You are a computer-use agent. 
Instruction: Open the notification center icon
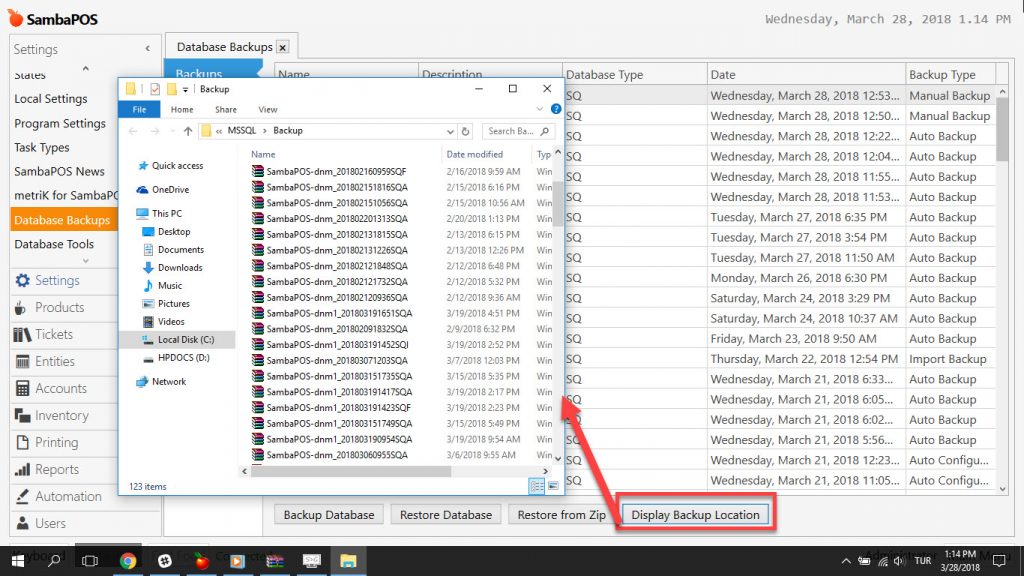(999, 560)
